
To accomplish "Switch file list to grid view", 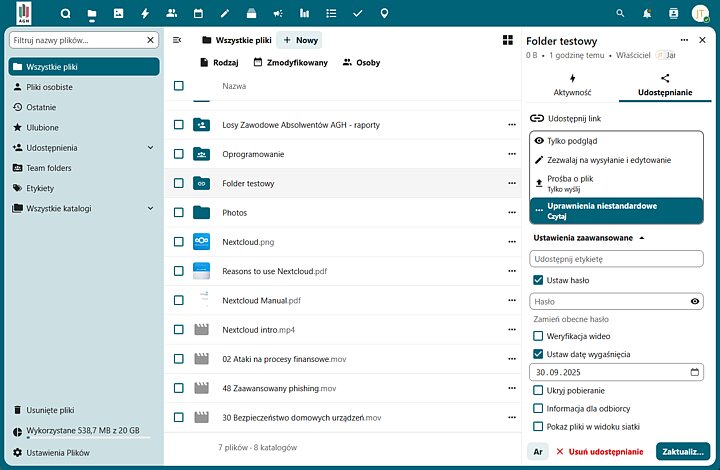I will [507, 40].
